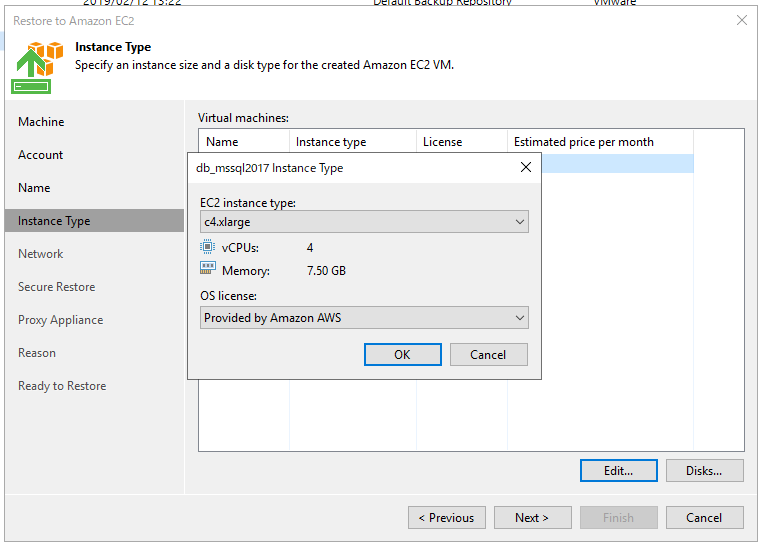
Task: Click the EC2 instance type label
Action: tap(248, 203)
